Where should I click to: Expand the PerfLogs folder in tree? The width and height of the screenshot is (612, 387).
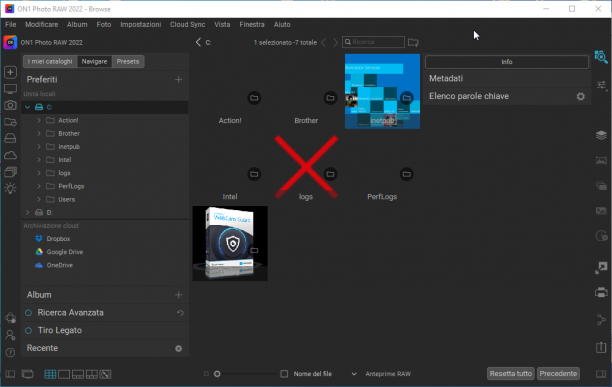pyautogui.click(x=39, y=186)
